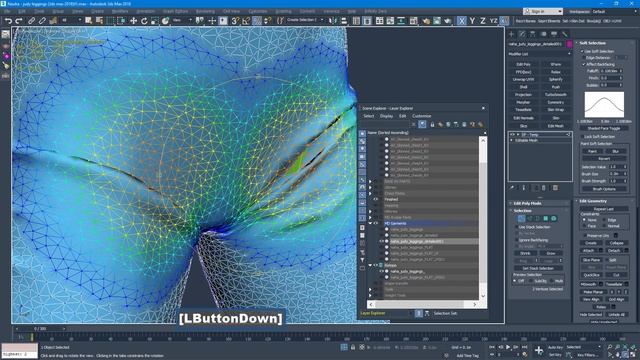Open Scene Explorer Edit menu
The image size is (640, 360).
(402, 116)
